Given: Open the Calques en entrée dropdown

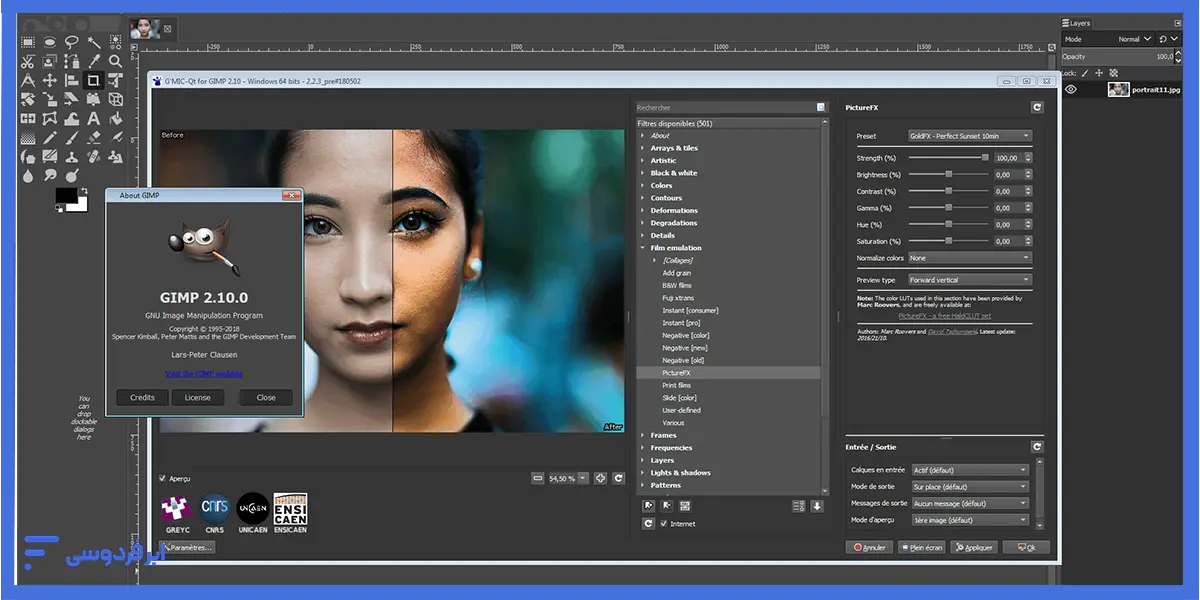Looking at the screenshot, I should coord(970,470).
